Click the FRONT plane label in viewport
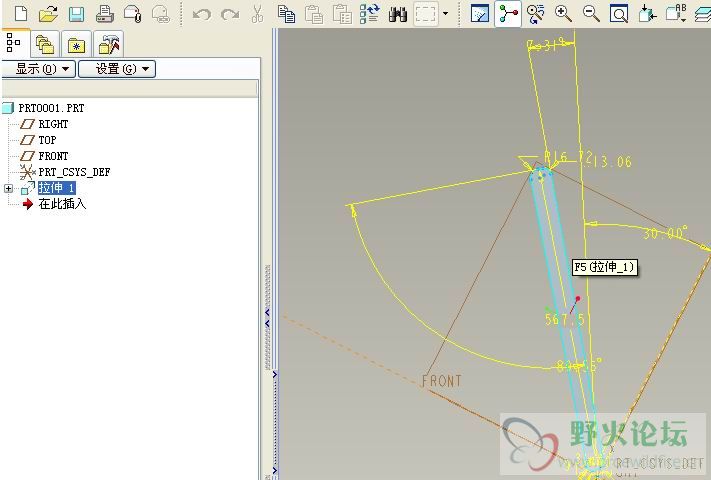This screenshot has height=480, width=711. click(442, 381)
